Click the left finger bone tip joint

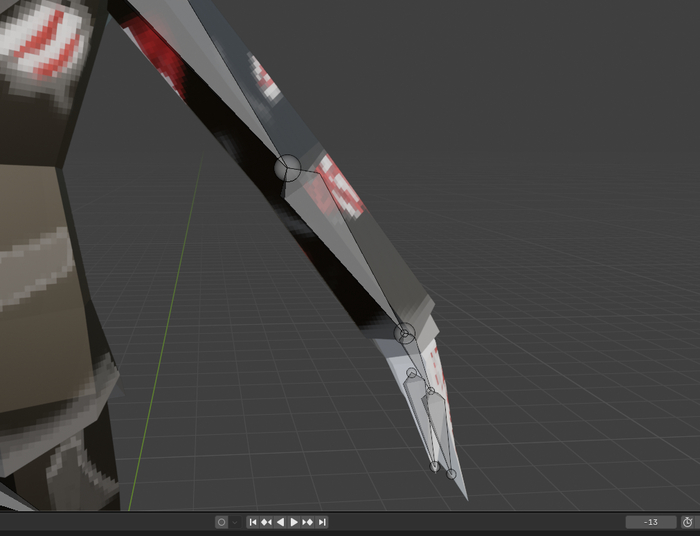435,466
